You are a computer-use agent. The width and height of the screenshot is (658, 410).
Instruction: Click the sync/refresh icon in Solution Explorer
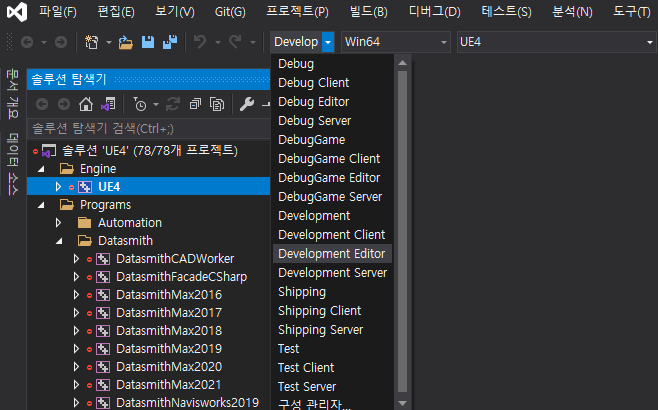(x=172, y=104)
